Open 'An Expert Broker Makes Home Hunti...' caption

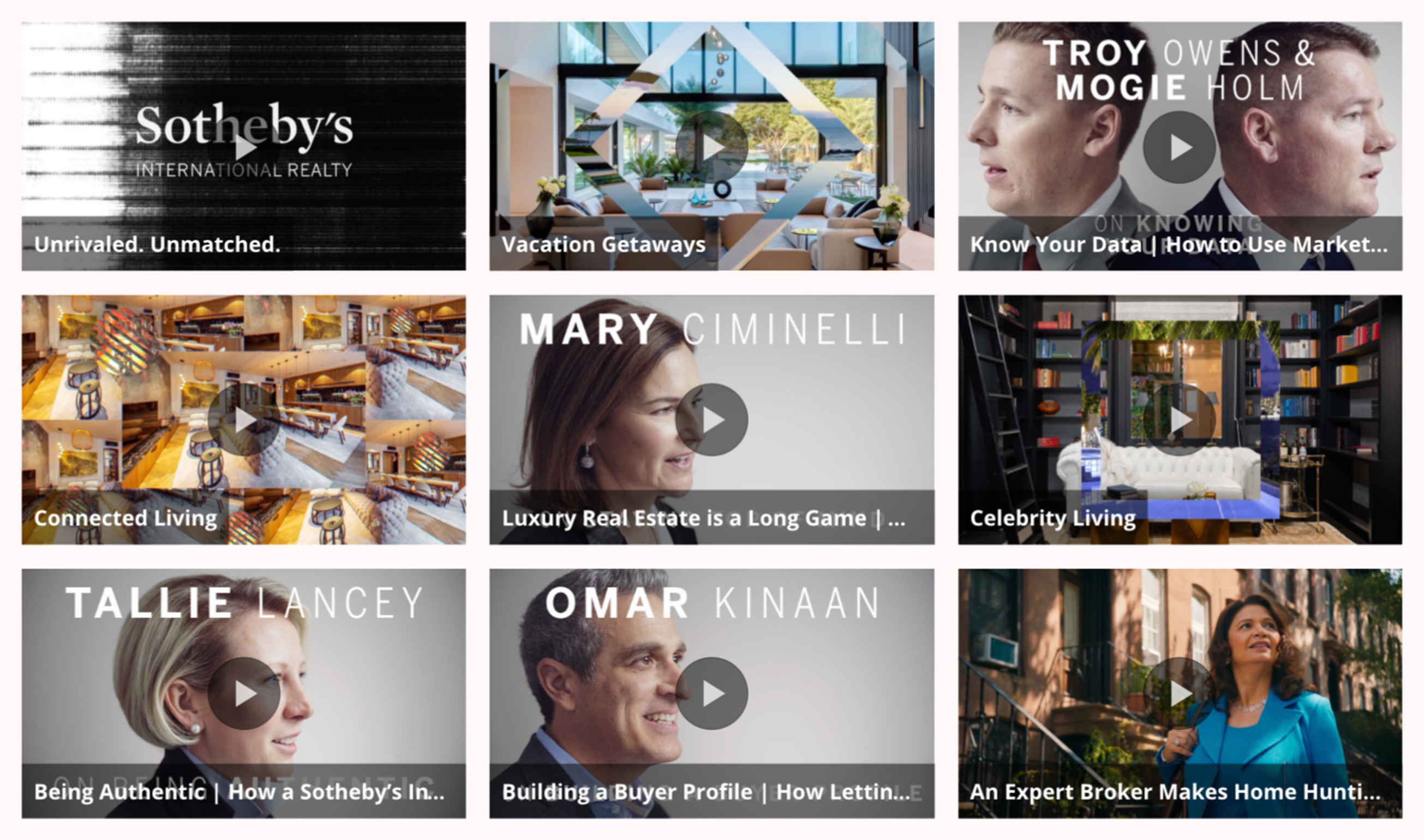tap(1175, 791)
